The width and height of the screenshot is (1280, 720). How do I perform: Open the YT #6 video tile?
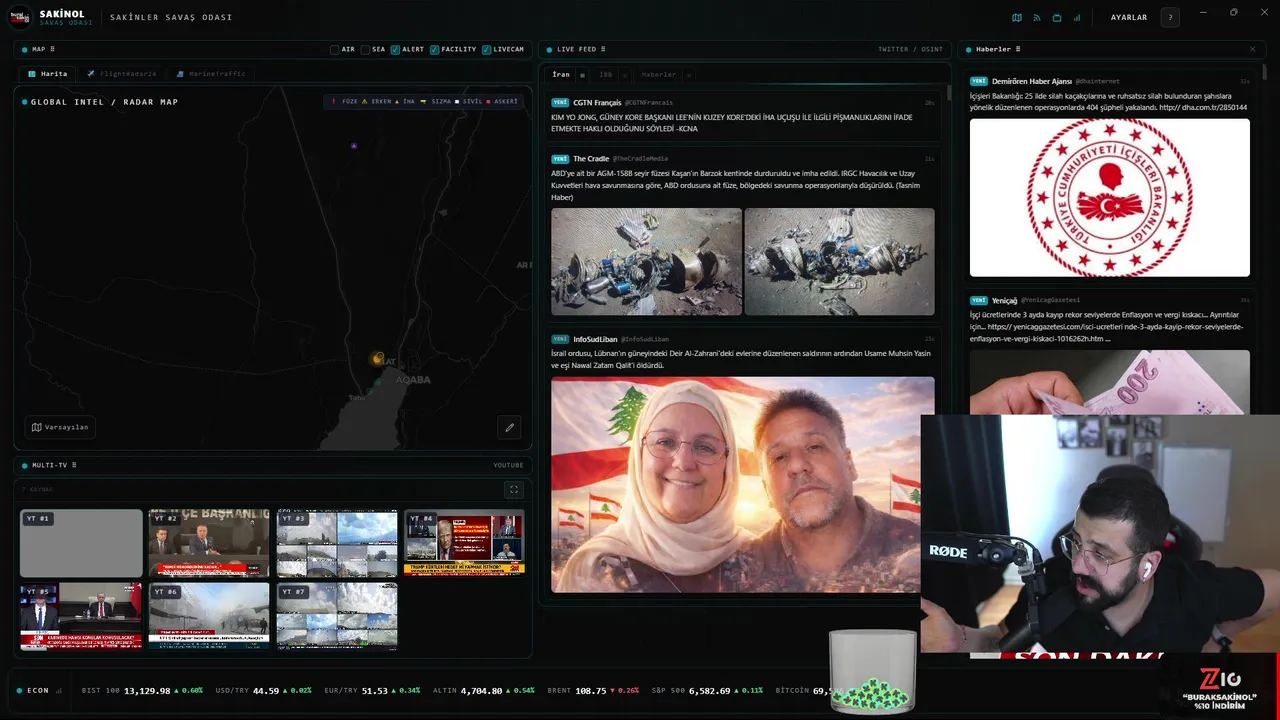click(209, 616)
